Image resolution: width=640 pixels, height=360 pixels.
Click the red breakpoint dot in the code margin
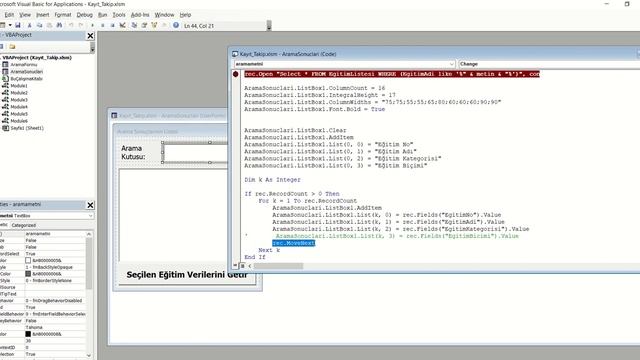click(x=236, y=74)
